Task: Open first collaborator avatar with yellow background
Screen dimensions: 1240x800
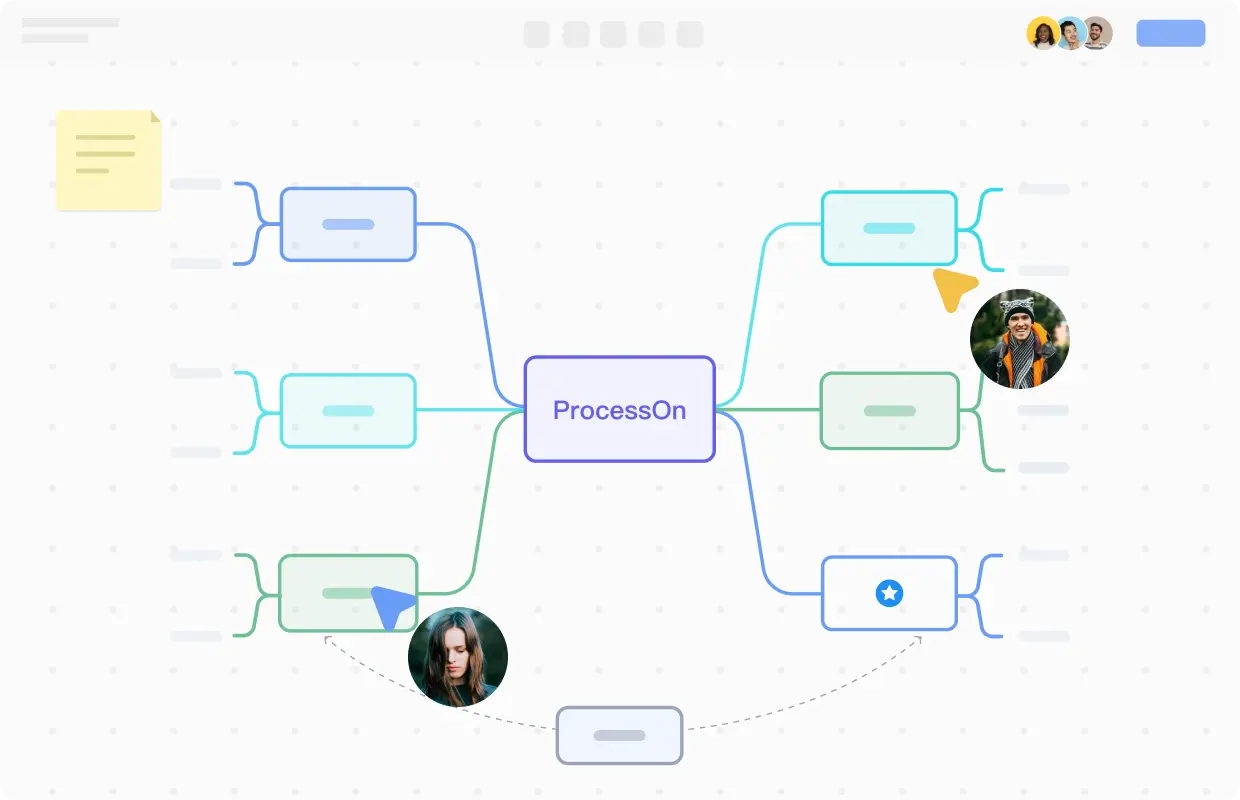Action: 1043,34
